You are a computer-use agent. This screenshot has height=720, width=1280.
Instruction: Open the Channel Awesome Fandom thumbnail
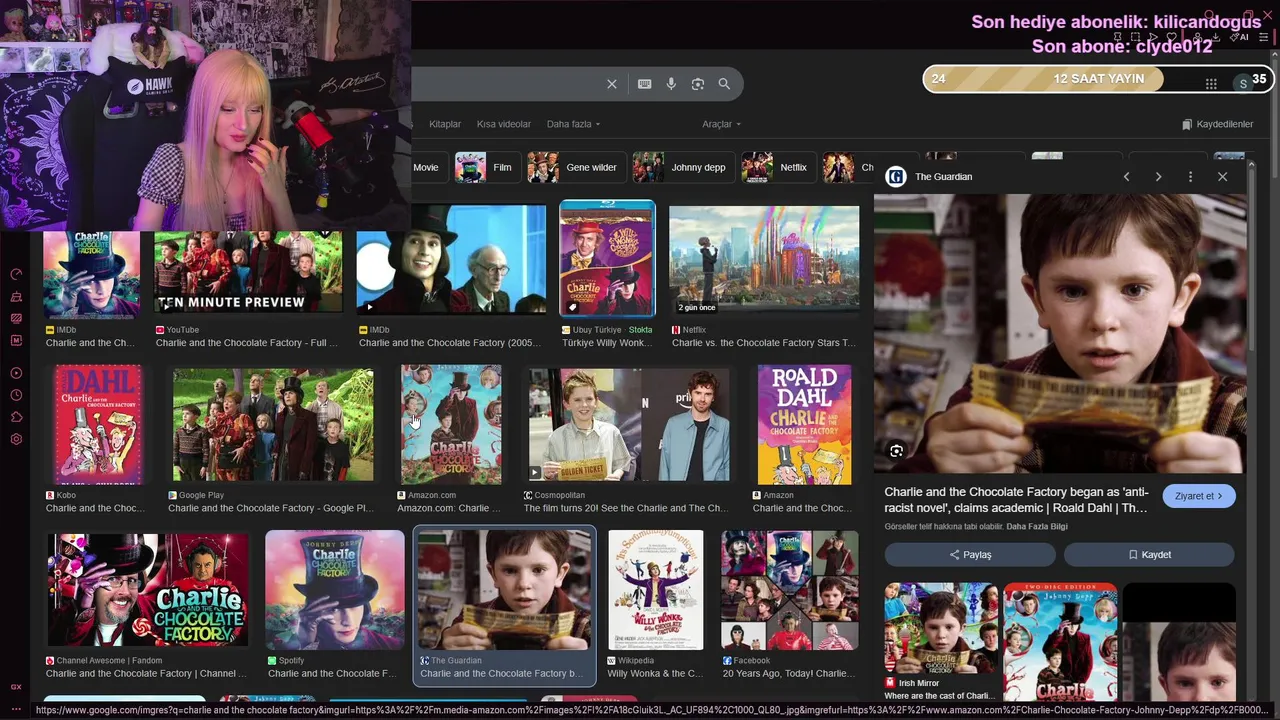[x=147, y=590]
